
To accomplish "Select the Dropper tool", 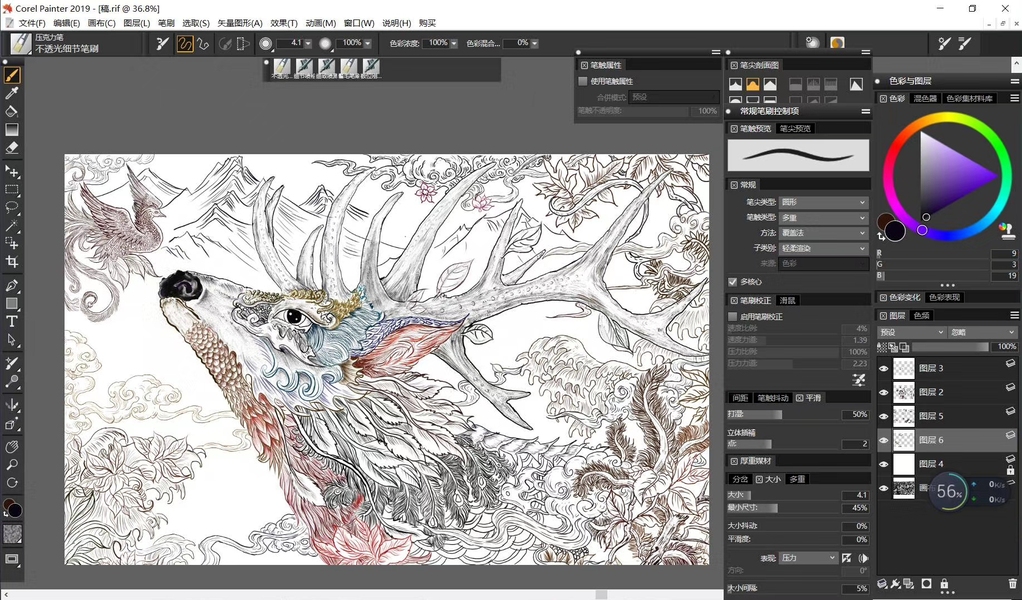I will 12,94.
